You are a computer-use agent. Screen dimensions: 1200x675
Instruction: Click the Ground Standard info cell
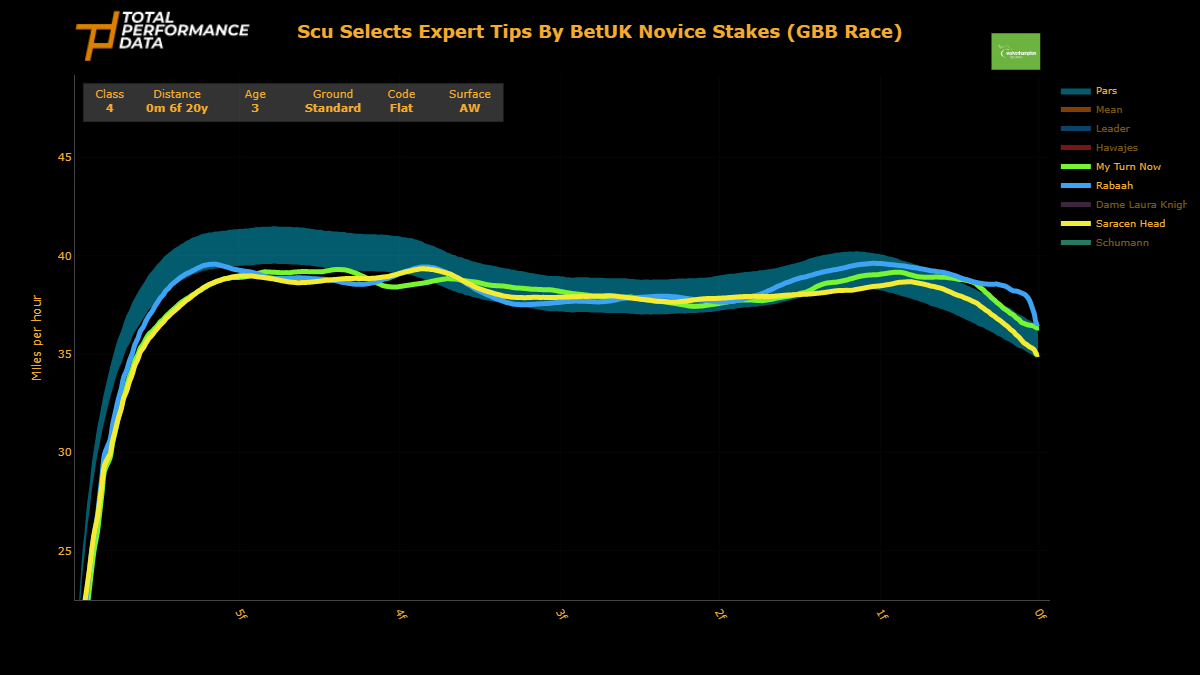332,101
